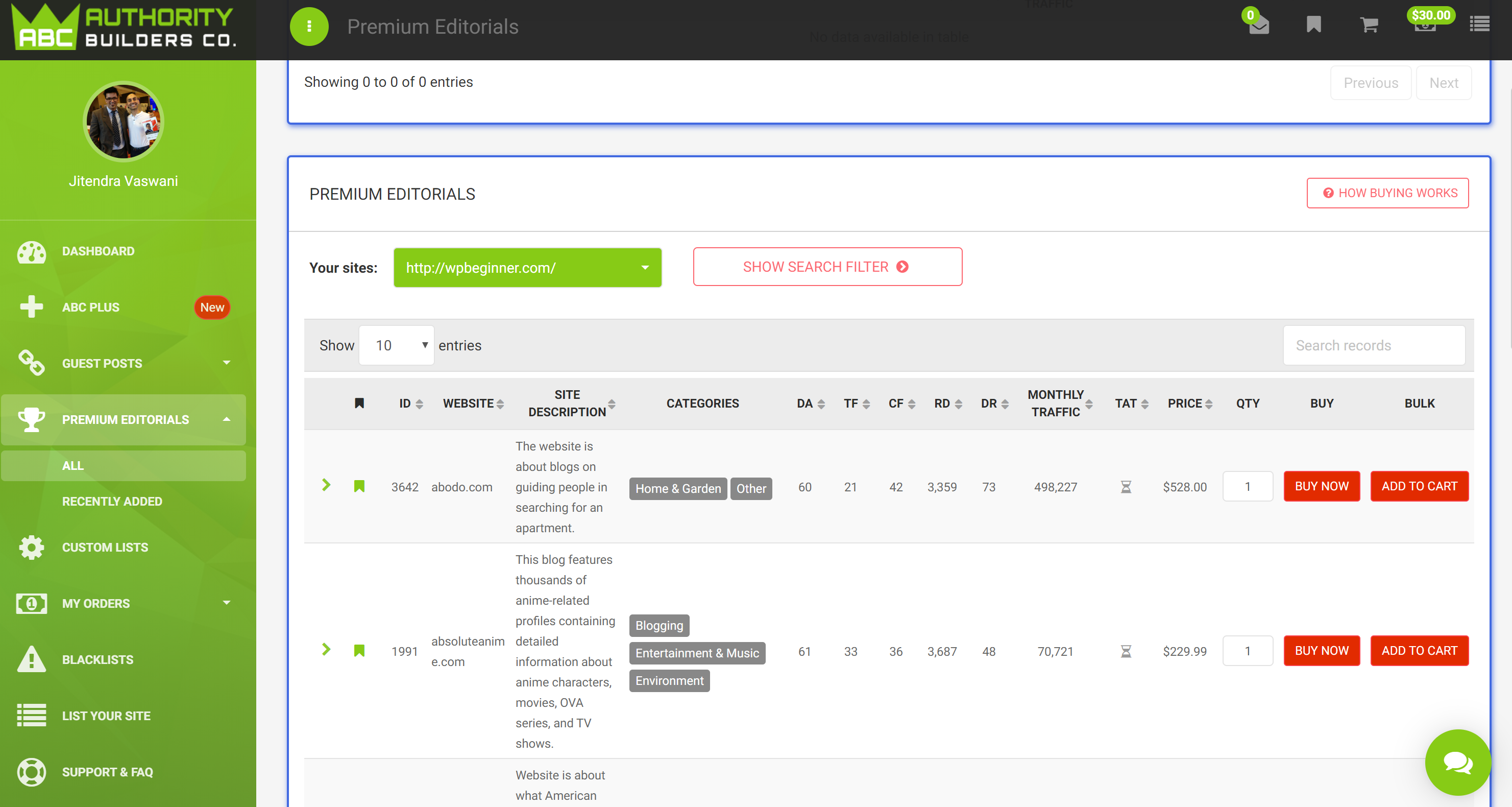
Task: Click Buy Now for abodo.com listing
Action: pos(1321,486)
